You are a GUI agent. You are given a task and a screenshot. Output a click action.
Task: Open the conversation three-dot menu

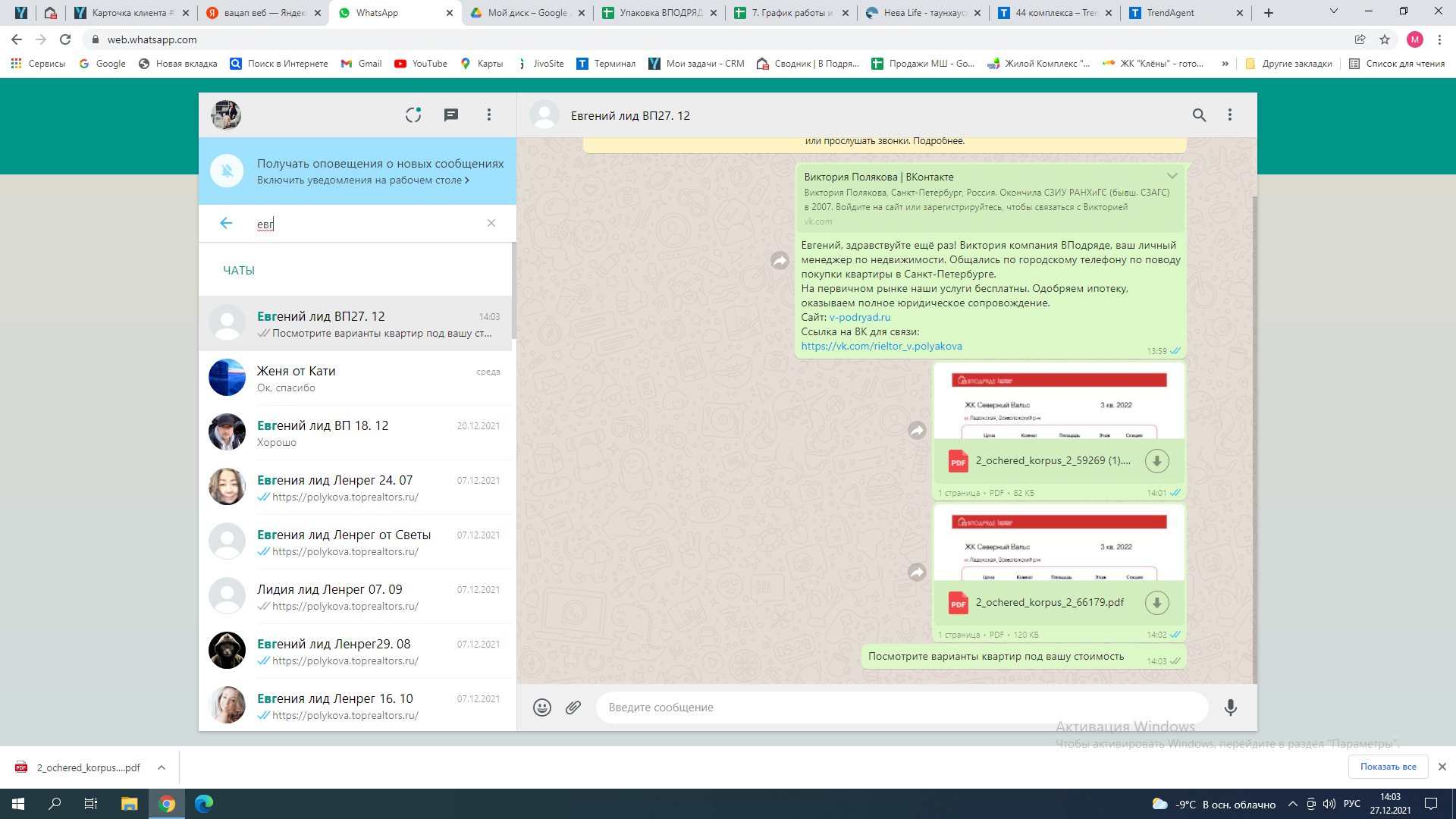(1230, 115)
